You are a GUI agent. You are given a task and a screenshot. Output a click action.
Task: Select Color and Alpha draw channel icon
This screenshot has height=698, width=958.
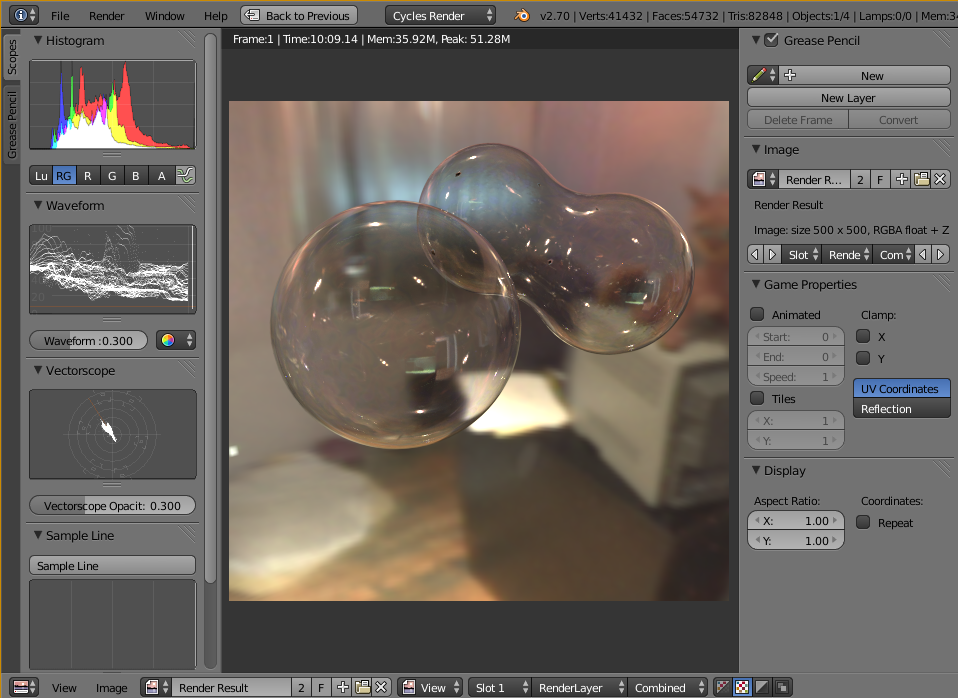pos(723,687)
